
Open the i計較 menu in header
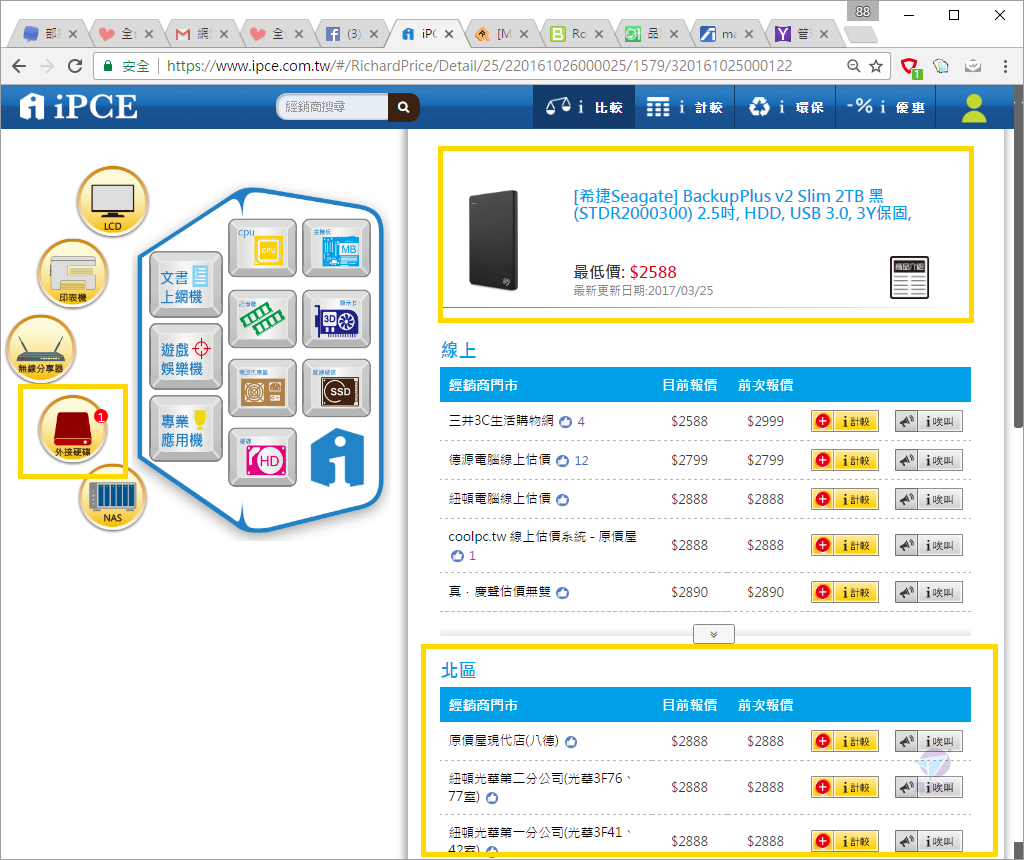(684, 106)
